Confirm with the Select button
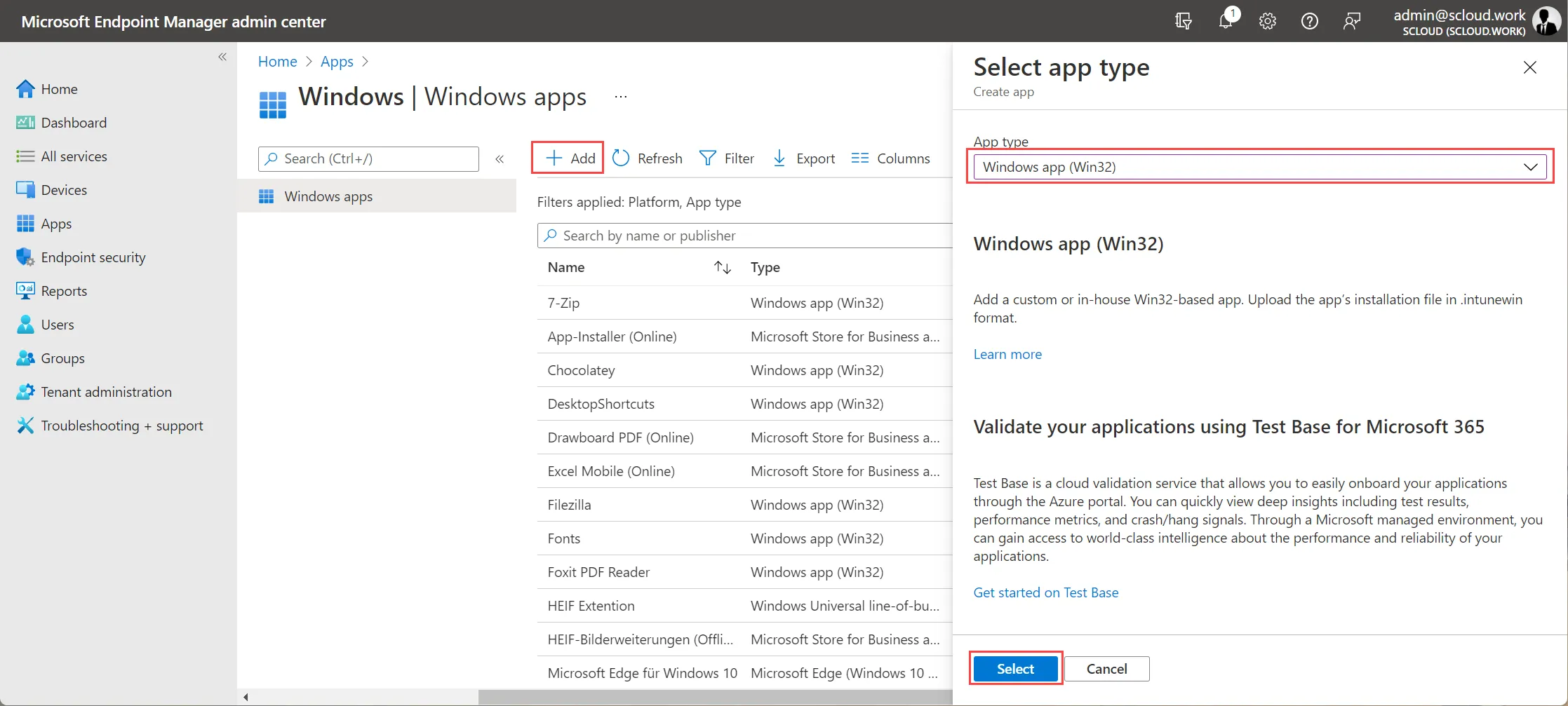The width and height of the screenshot is (1568, 706). click(x=1015, y=669)
